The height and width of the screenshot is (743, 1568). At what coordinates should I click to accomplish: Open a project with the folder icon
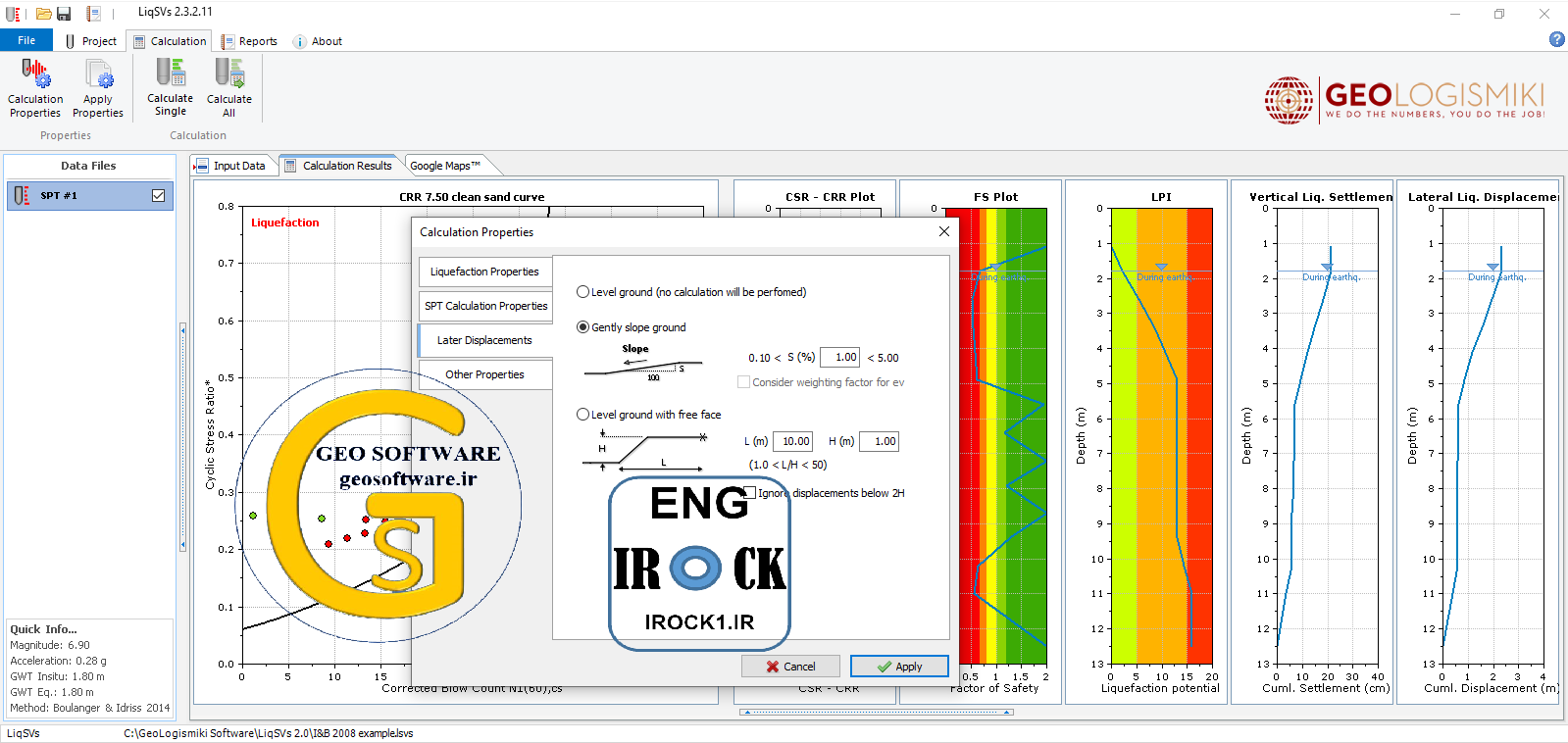[x=44, y=14]
